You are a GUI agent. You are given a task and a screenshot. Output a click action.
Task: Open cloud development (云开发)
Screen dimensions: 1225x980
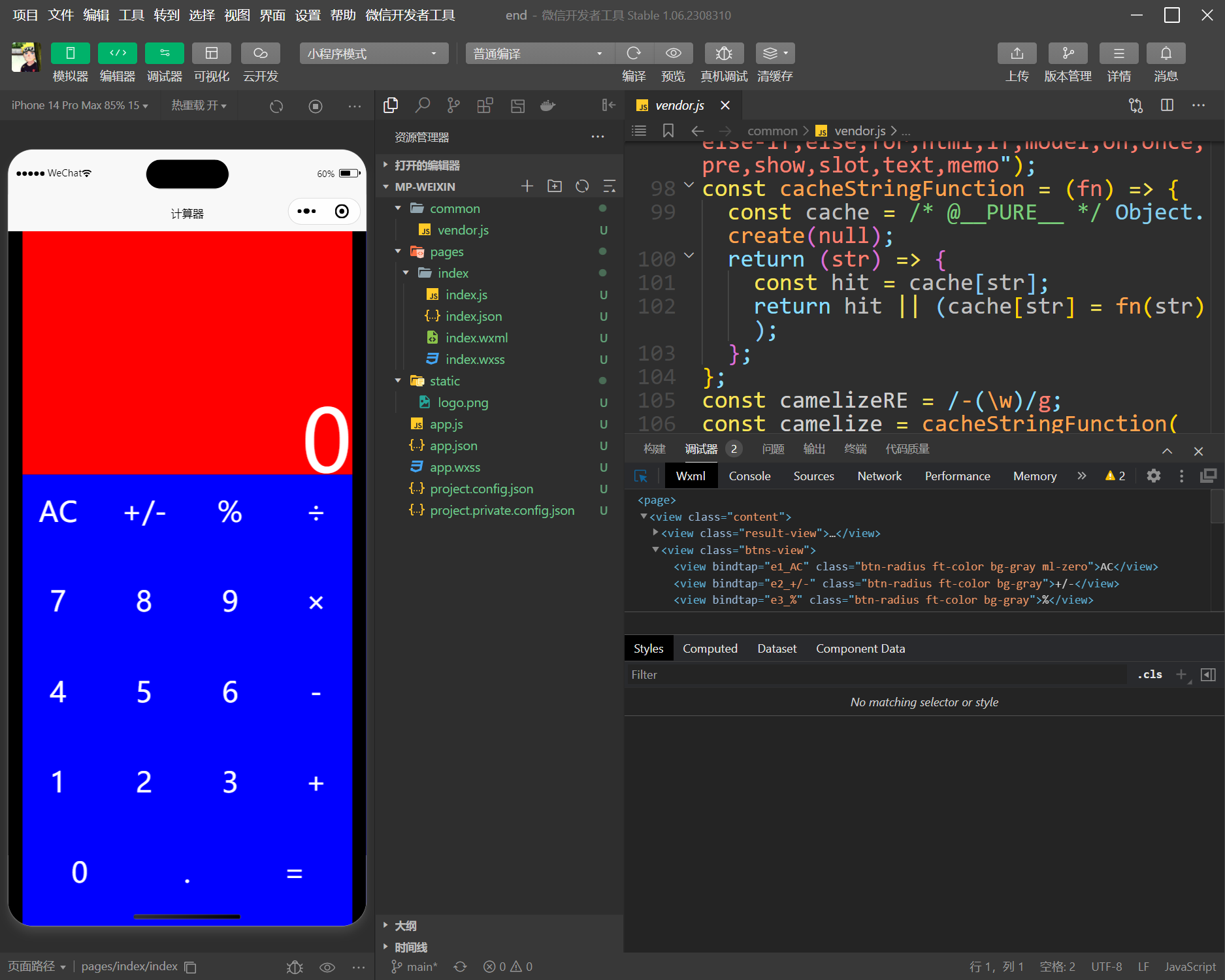tap(261, 54)
